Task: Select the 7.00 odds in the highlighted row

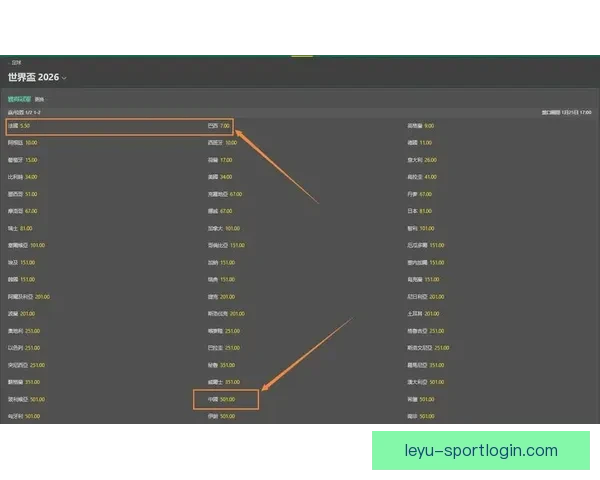Action: point(224,127)
